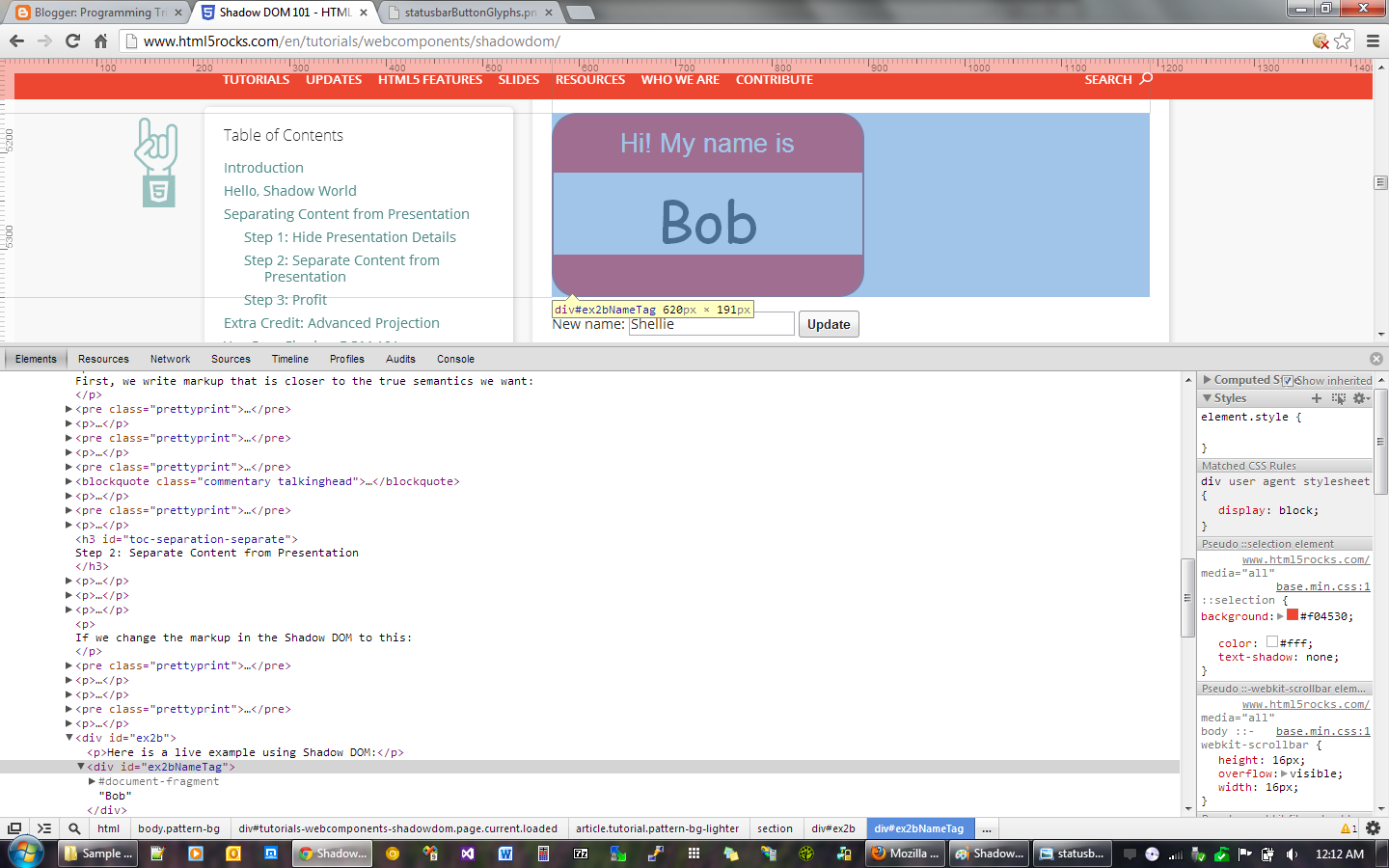Image resolution: width=1389 pixels, height=868 pixels.
Task: Click the DevTools warning triangle in status bar
Action: (1348, 828)
